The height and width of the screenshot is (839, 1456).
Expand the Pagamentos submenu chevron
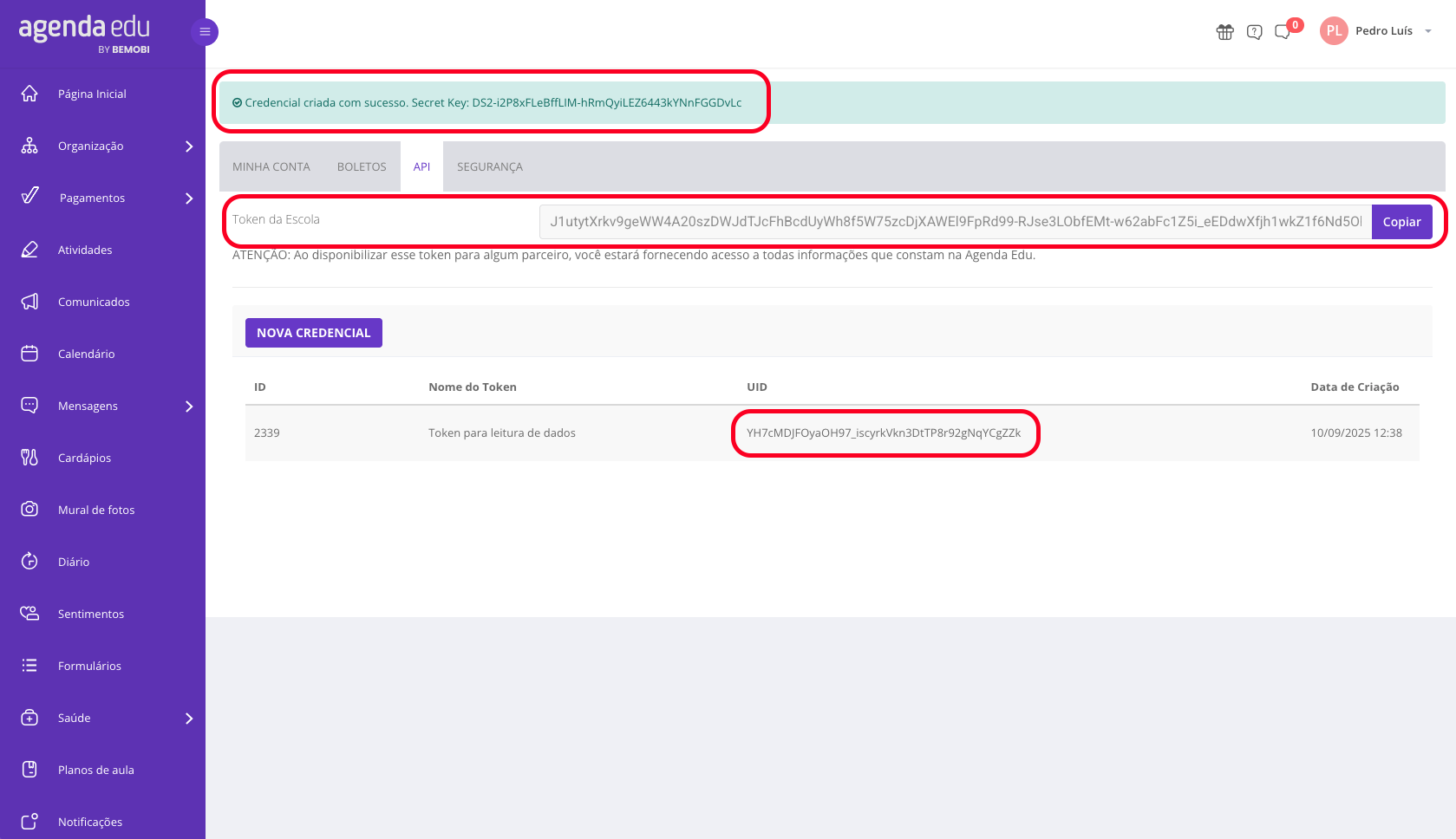pyautogui.click(x=189, y=198)
